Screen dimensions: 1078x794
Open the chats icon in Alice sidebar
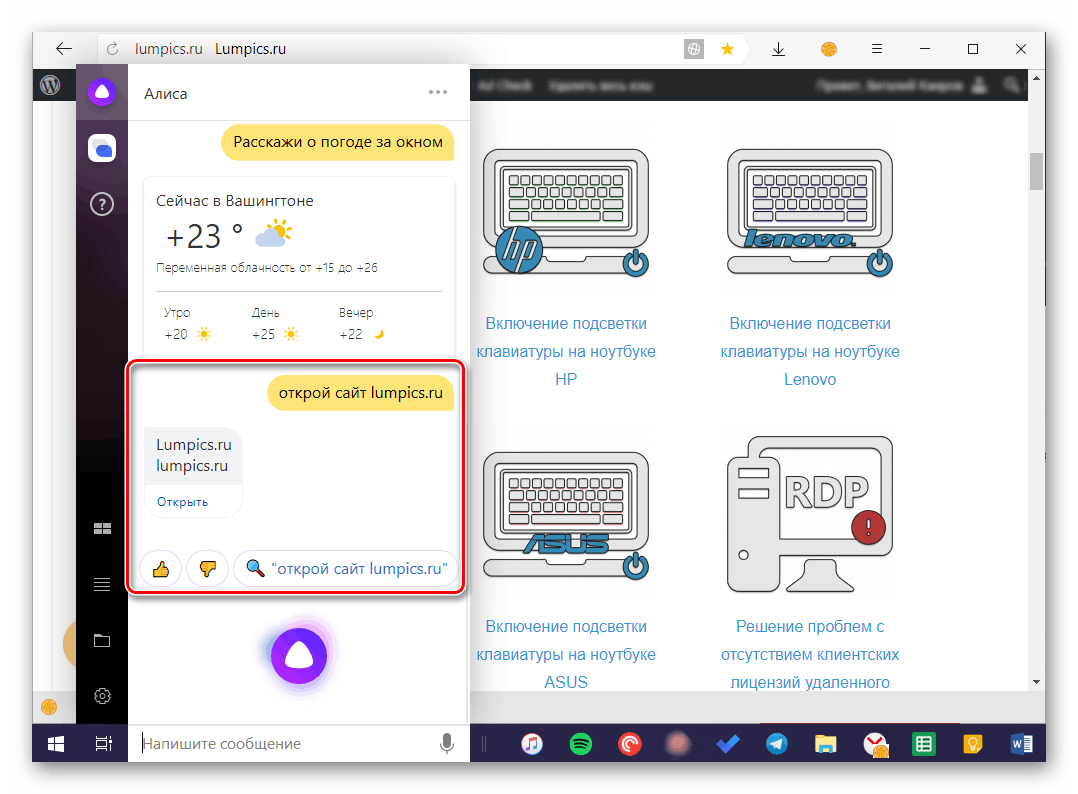(x=101, y=148)
